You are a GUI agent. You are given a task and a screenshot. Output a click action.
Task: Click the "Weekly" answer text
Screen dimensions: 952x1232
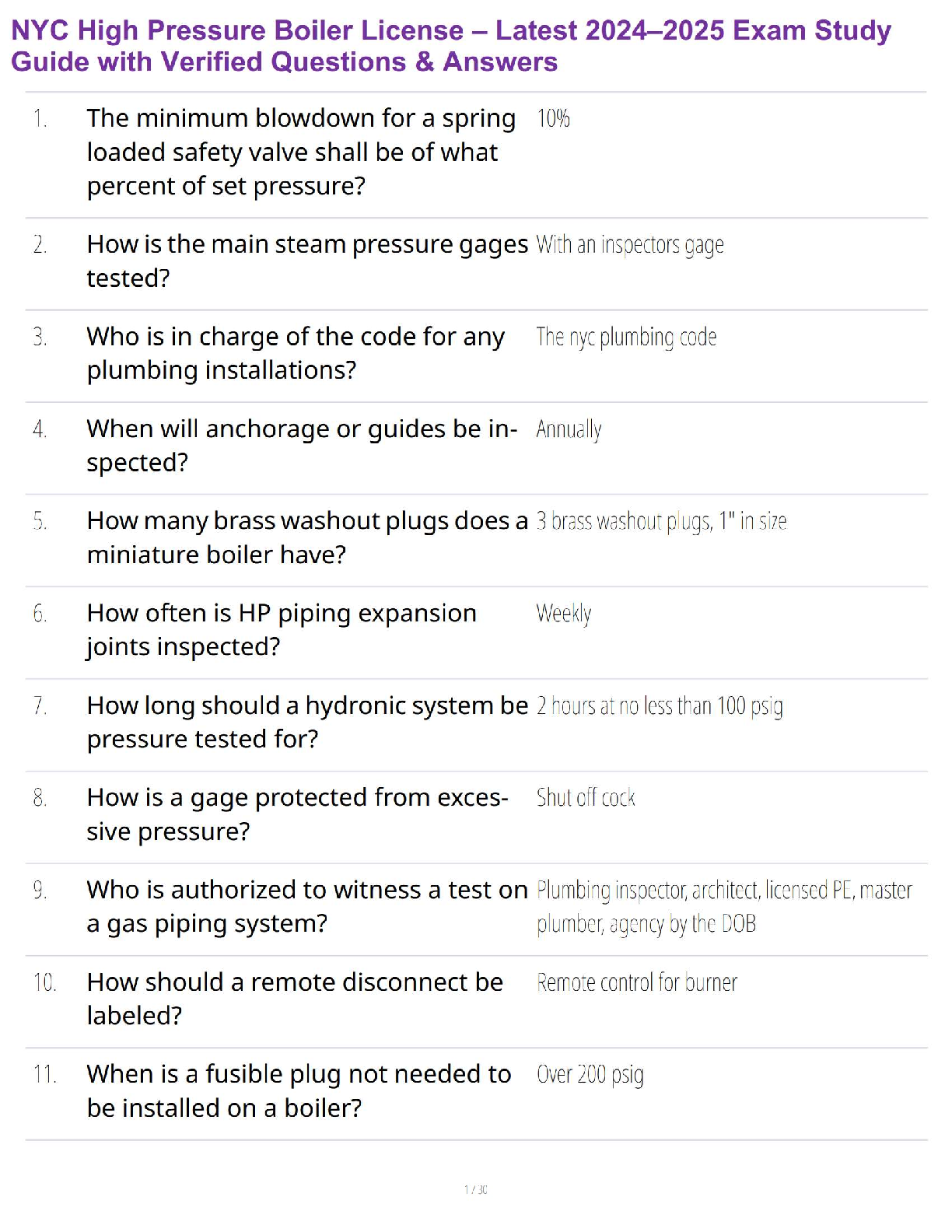563,614
